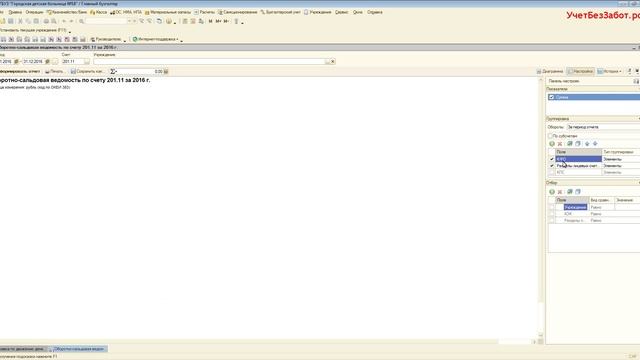Click the M+ memory toolbar icon

(x=218, y=21)
